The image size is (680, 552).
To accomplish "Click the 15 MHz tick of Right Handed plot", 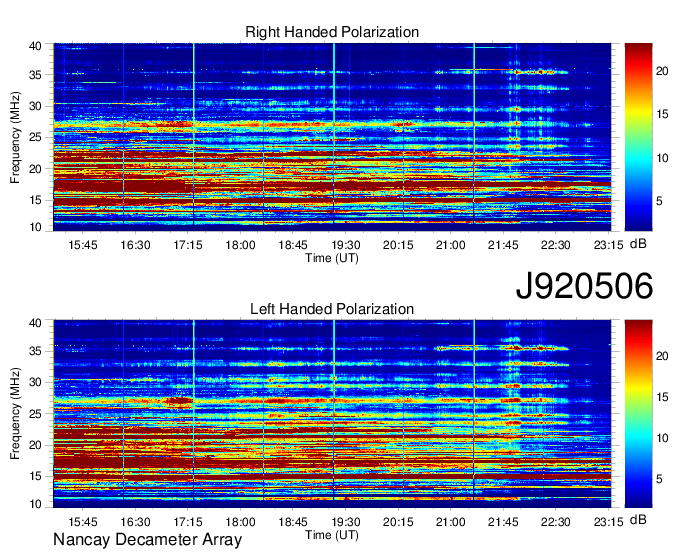I will point(35,200).
